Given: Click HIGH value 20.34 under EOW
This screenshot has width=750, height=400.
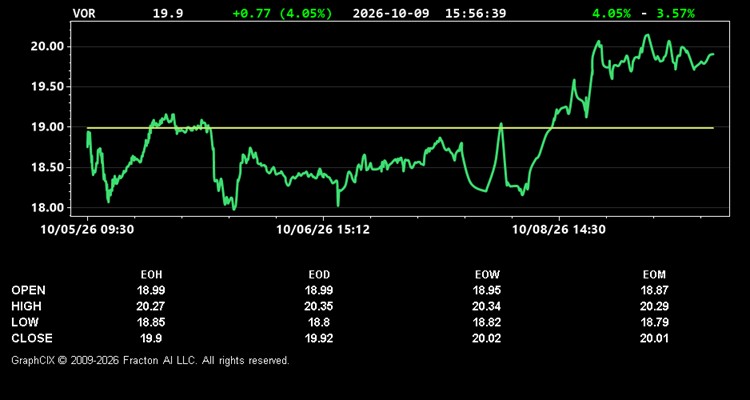Looking at the screenshot, I should [x=487, y=306].
